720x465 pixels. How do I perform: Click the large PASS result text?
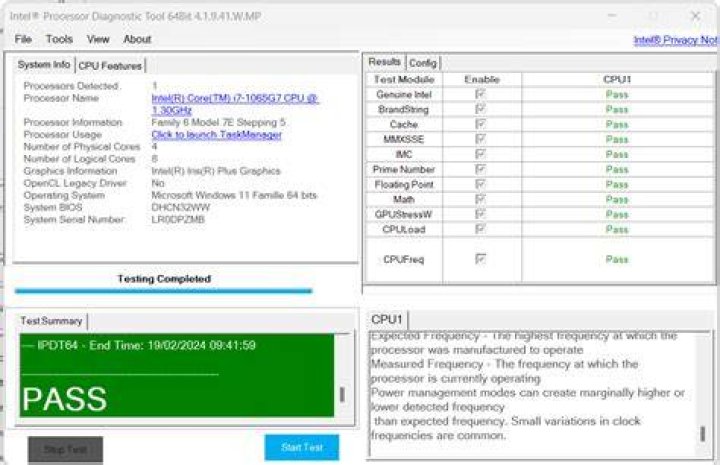click(x=65, y=399)
